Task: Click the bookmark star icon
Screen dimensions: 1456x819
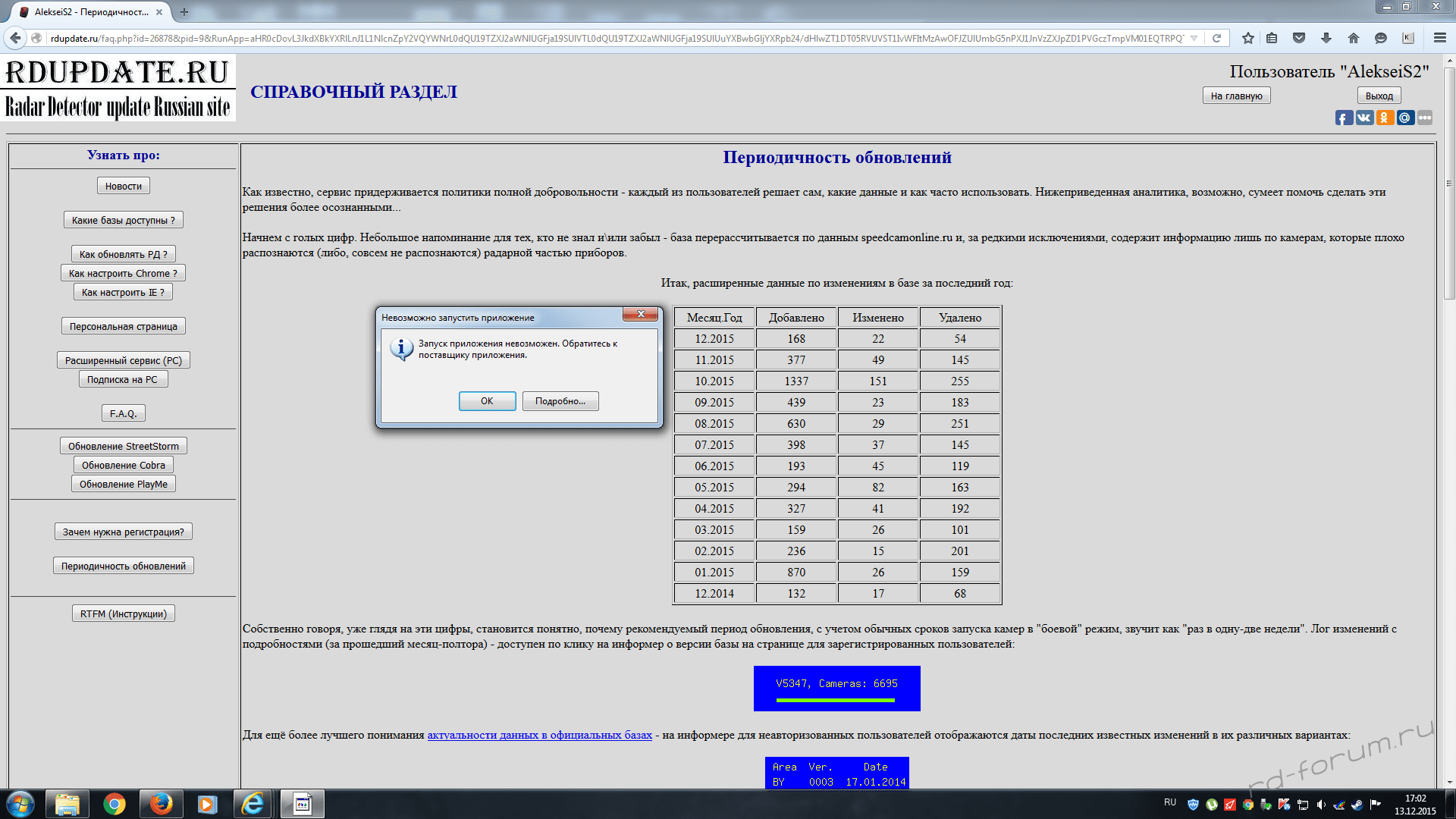Action: (1248, 38)
